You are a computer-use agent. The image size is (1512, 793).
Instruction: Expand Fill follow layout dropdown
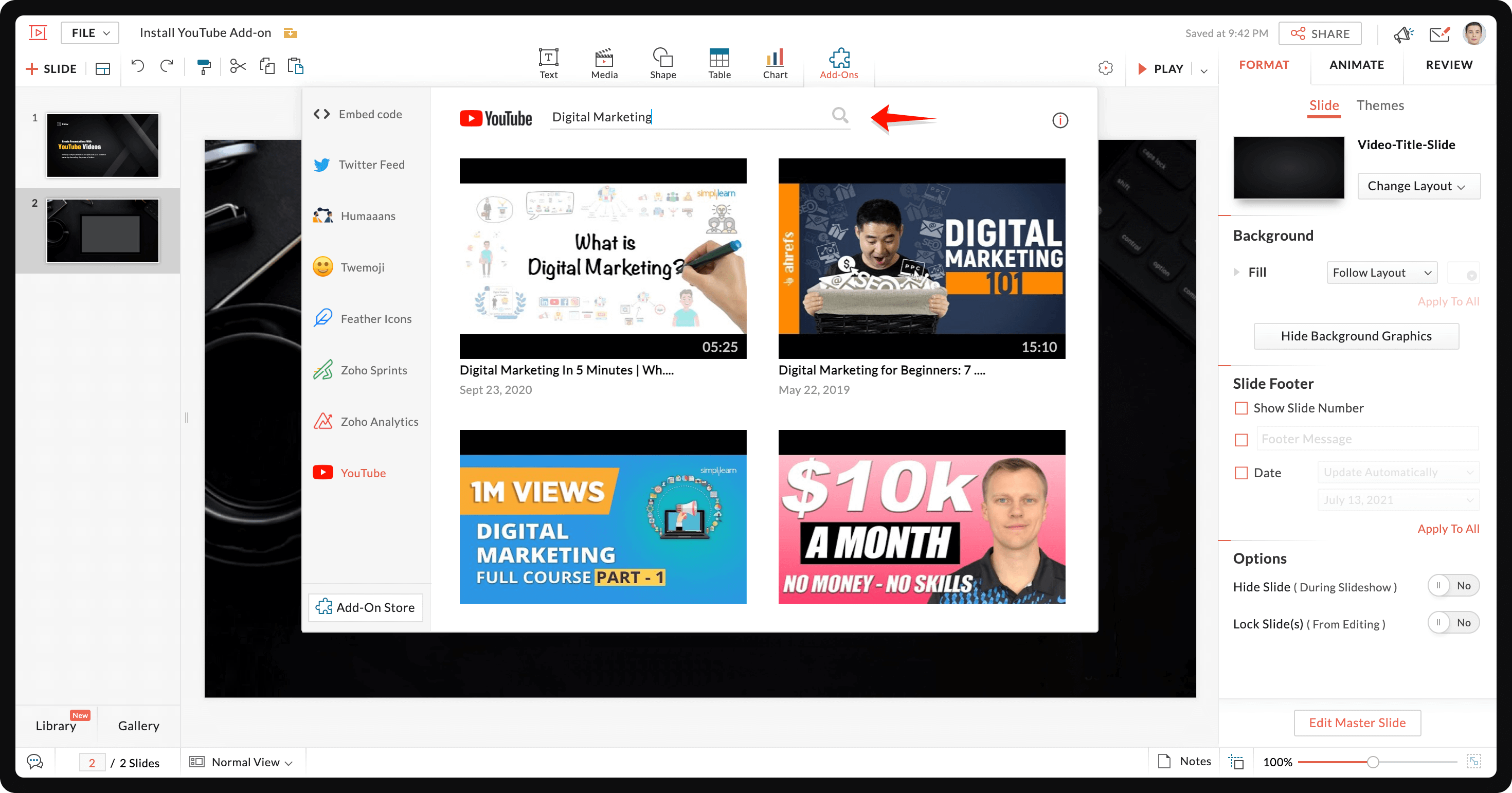(1380, 272)
